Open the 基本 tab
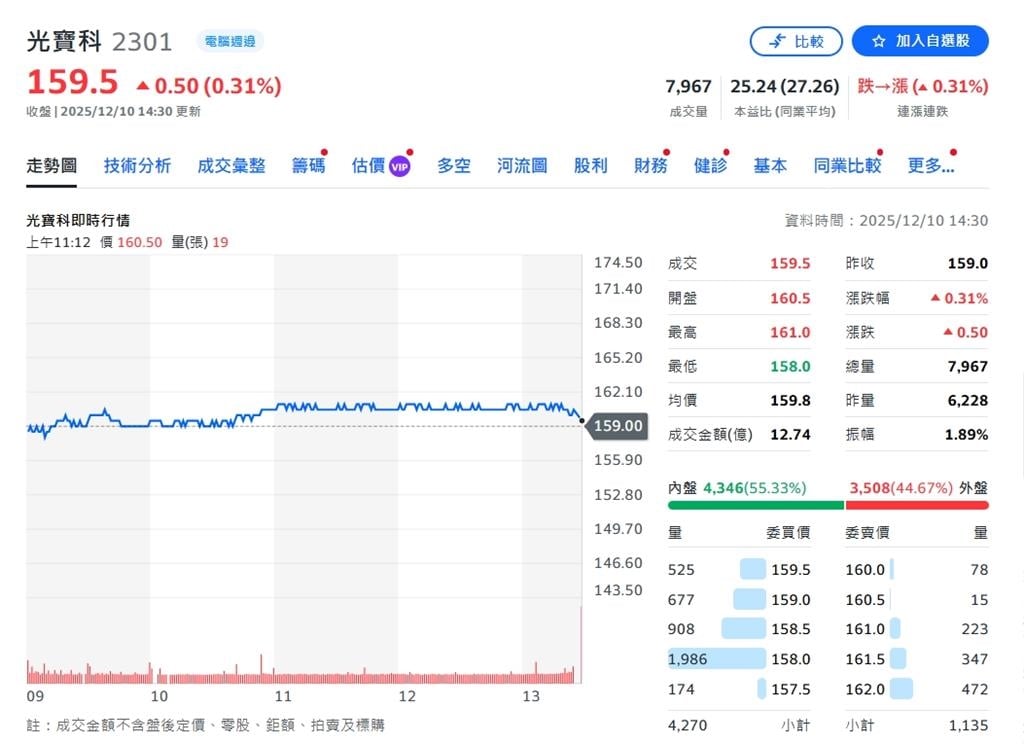This screenshot has height=744, width=1024. click(x=769, y=165)
